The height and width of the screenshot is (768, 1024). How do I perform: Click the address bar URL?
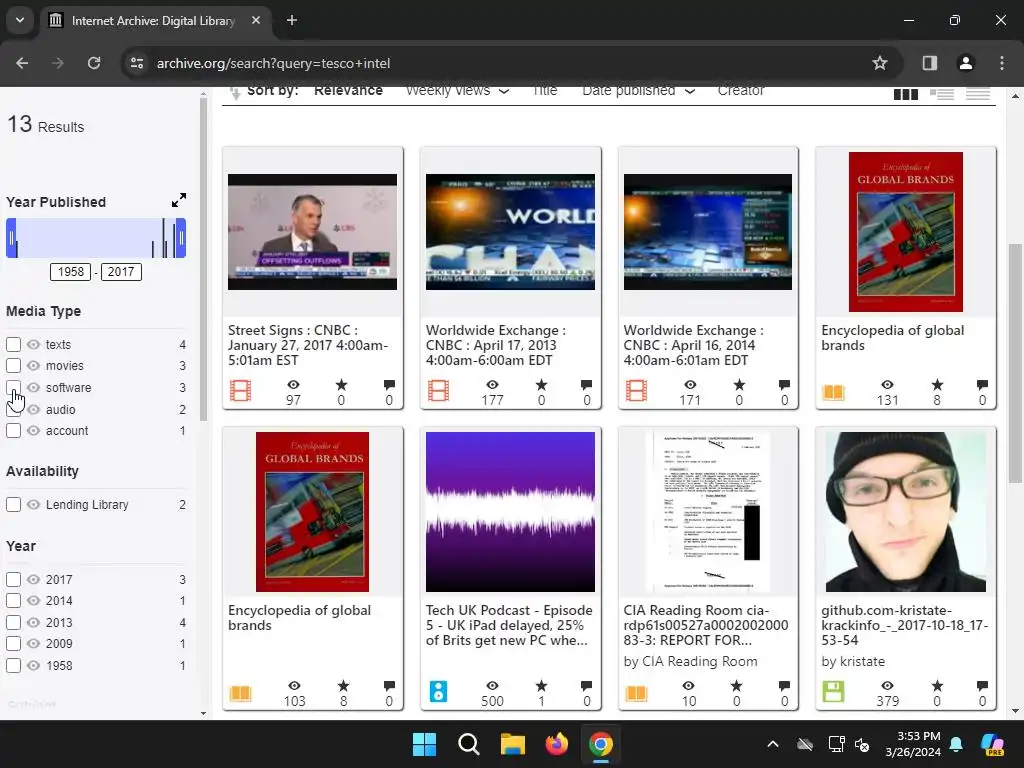(274, 63)
